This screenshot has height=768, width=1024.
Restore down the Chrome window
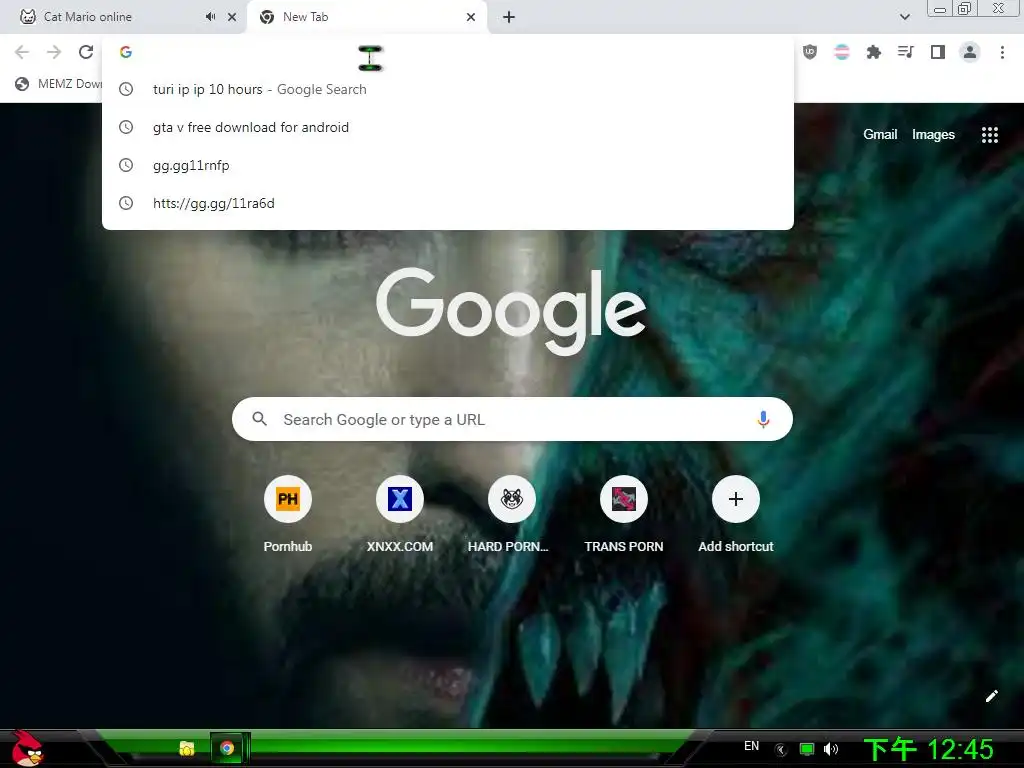(x=964, y=9)
